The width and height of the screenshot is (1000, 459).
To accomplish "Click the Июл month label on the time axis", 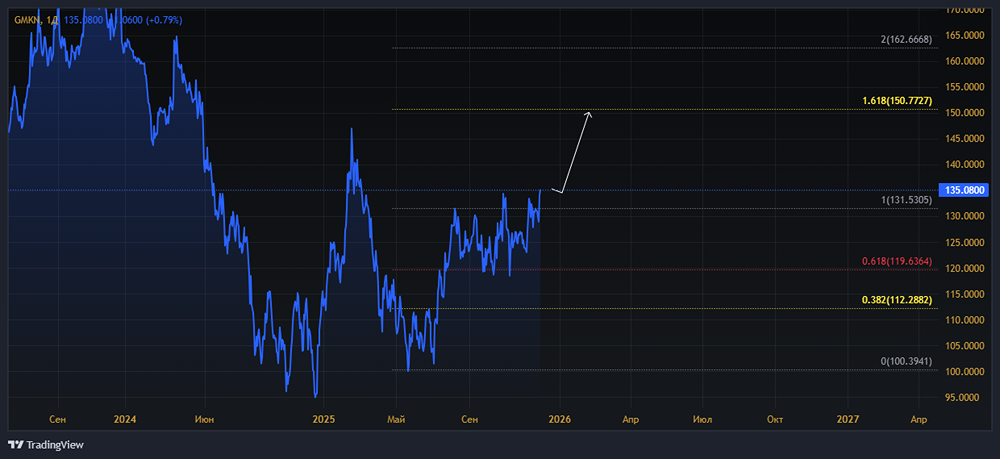I will (702, 420).
